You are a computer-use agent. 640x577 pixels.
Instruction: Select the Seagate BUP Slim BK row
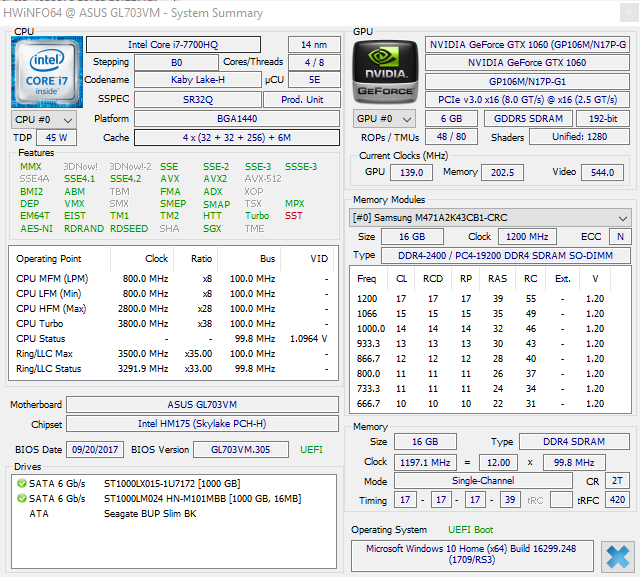(x=173, y=514)
